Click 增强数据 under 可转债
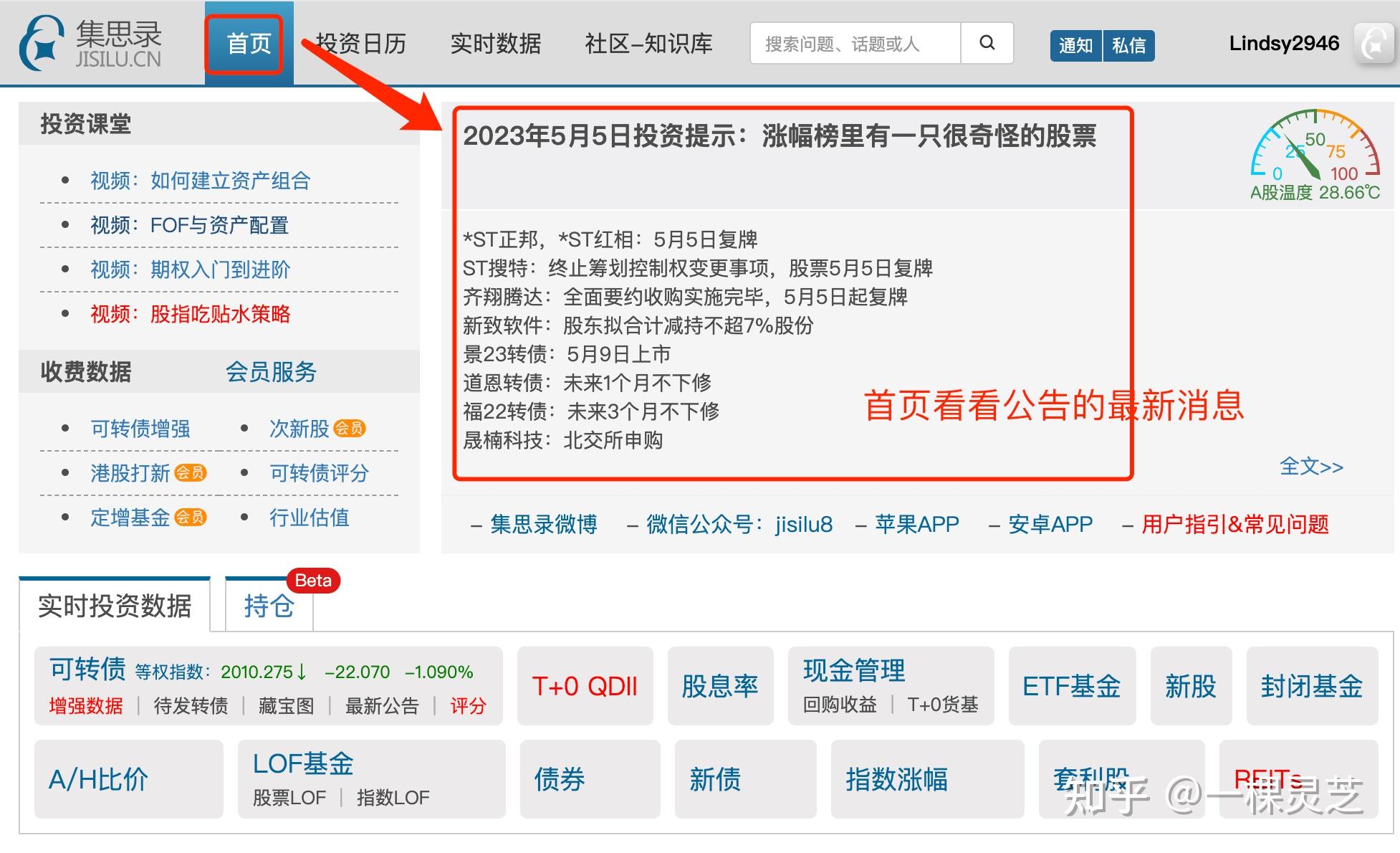Viewport: 1400px width, 853px height. [x=86, y=705]
